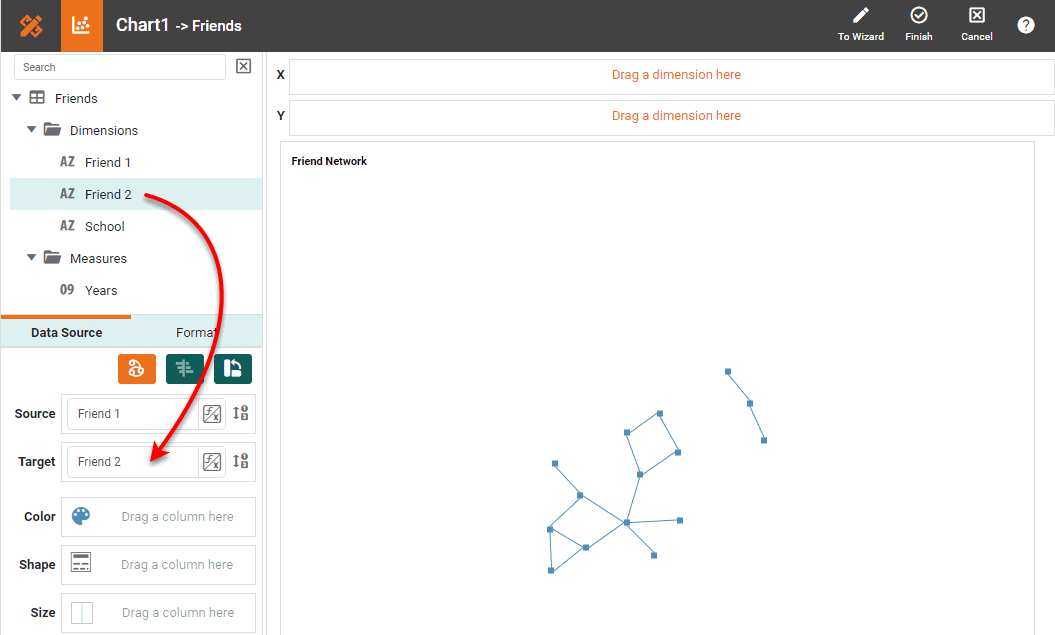Clear the search using the X icon
This screenshot has width=1055, height=635.
[x=243, y=66]
